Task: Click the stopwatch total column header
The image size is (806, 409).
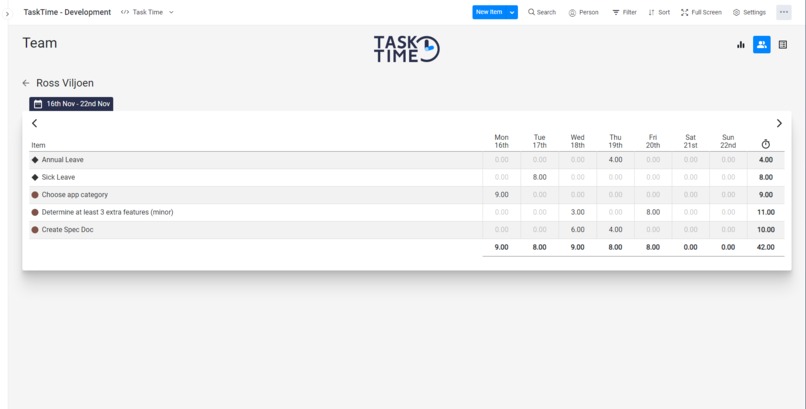Action: (x=766, y=144)
